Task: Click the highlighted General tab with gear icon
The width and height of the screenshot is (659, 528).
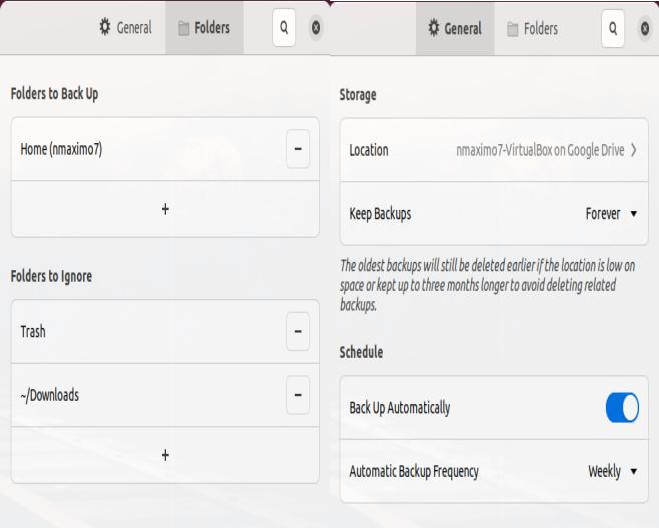Action: pyautogui.click(x=455, y=29)
